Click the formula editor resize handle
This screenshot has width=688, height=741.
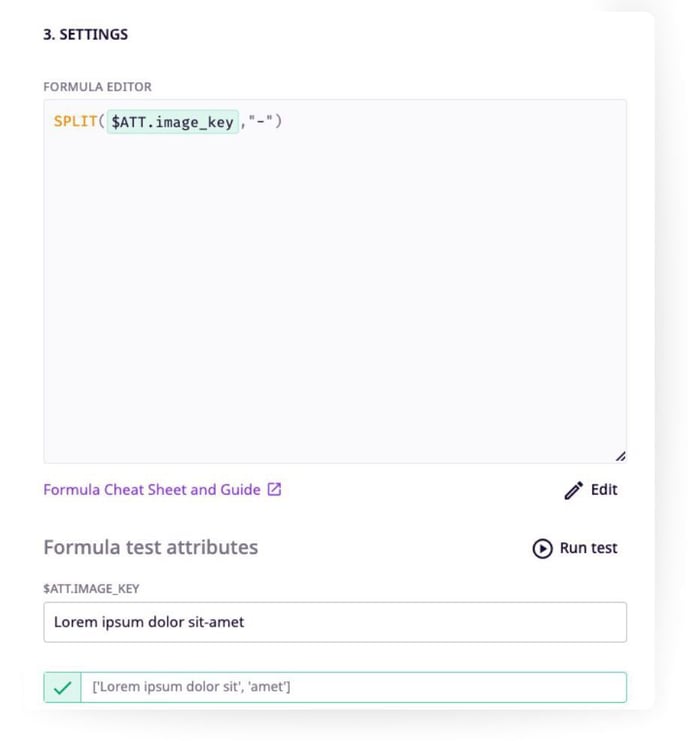click(620, 456)
